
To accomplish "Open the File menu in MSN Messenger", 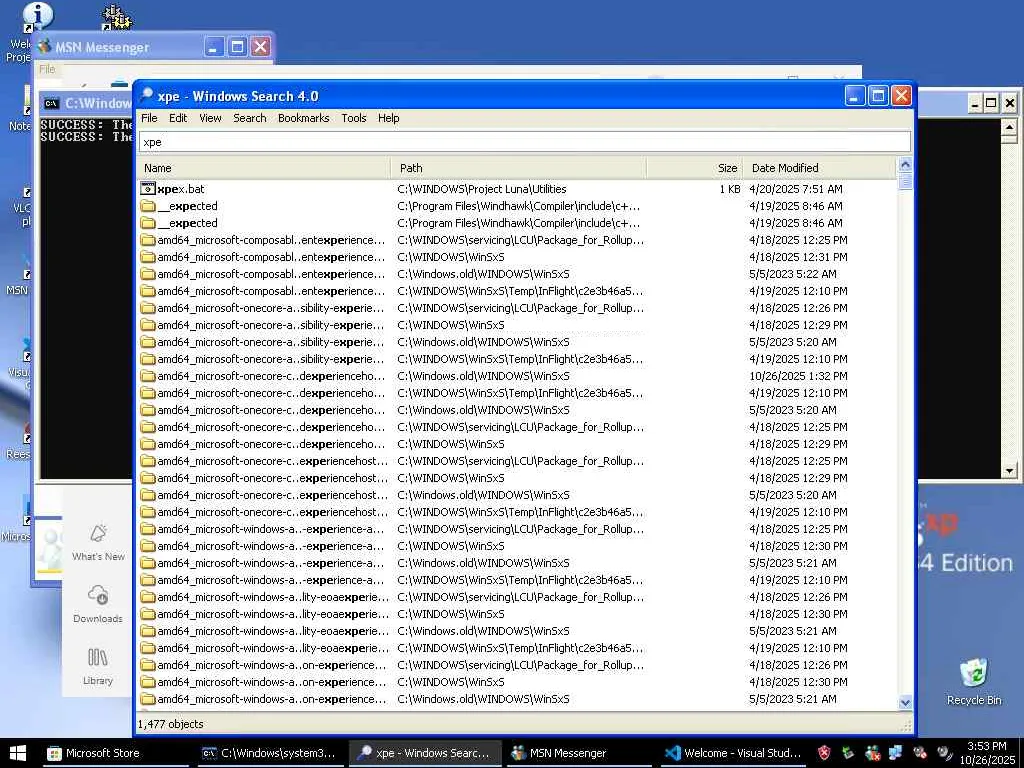I will tap(47, 69).
